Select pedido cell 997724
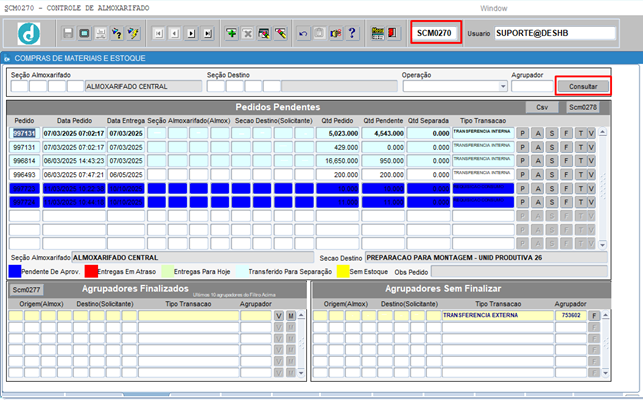This screenshot has height=400, width=643. pyautogui.click(x=25, y=202)
